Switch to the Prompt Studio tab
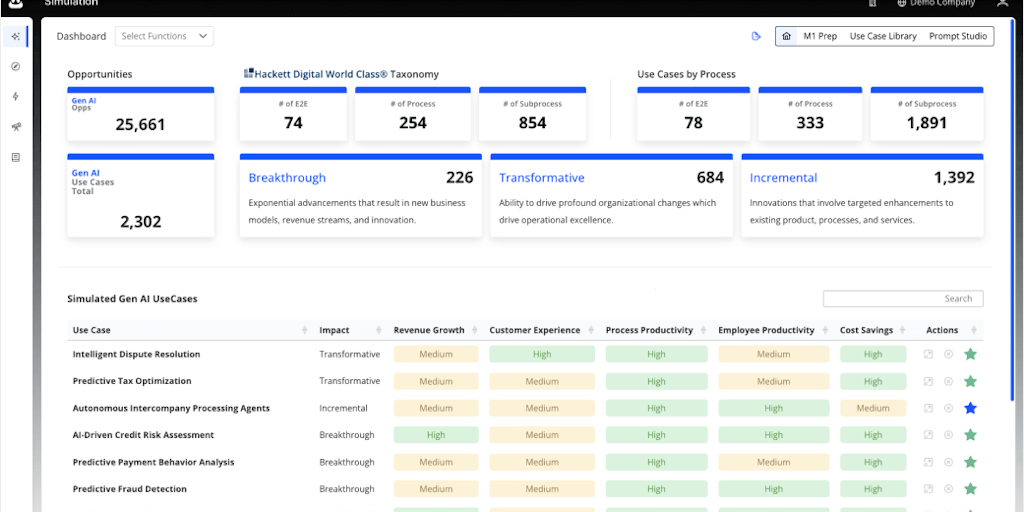 (958, 36)
